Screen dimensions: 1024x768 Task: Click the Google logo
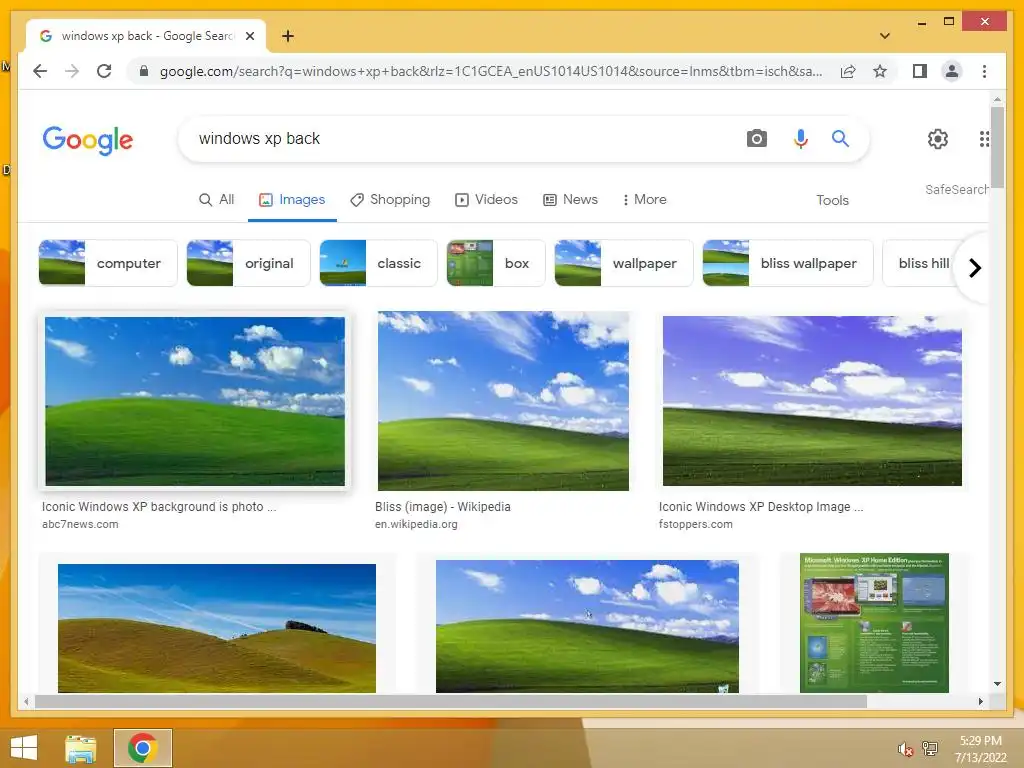[88, 140]
